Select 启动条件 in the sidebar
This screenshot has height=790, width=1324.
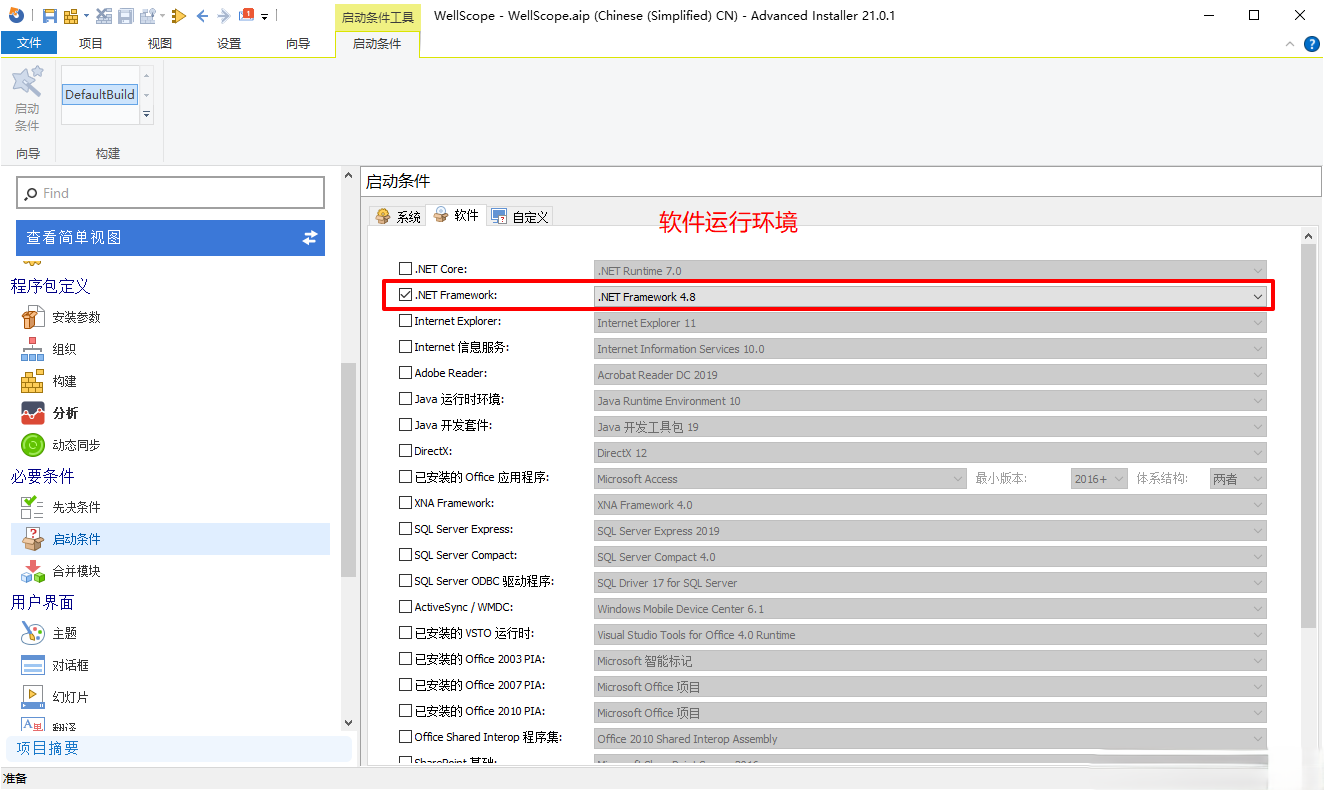(x=170, y=539)
